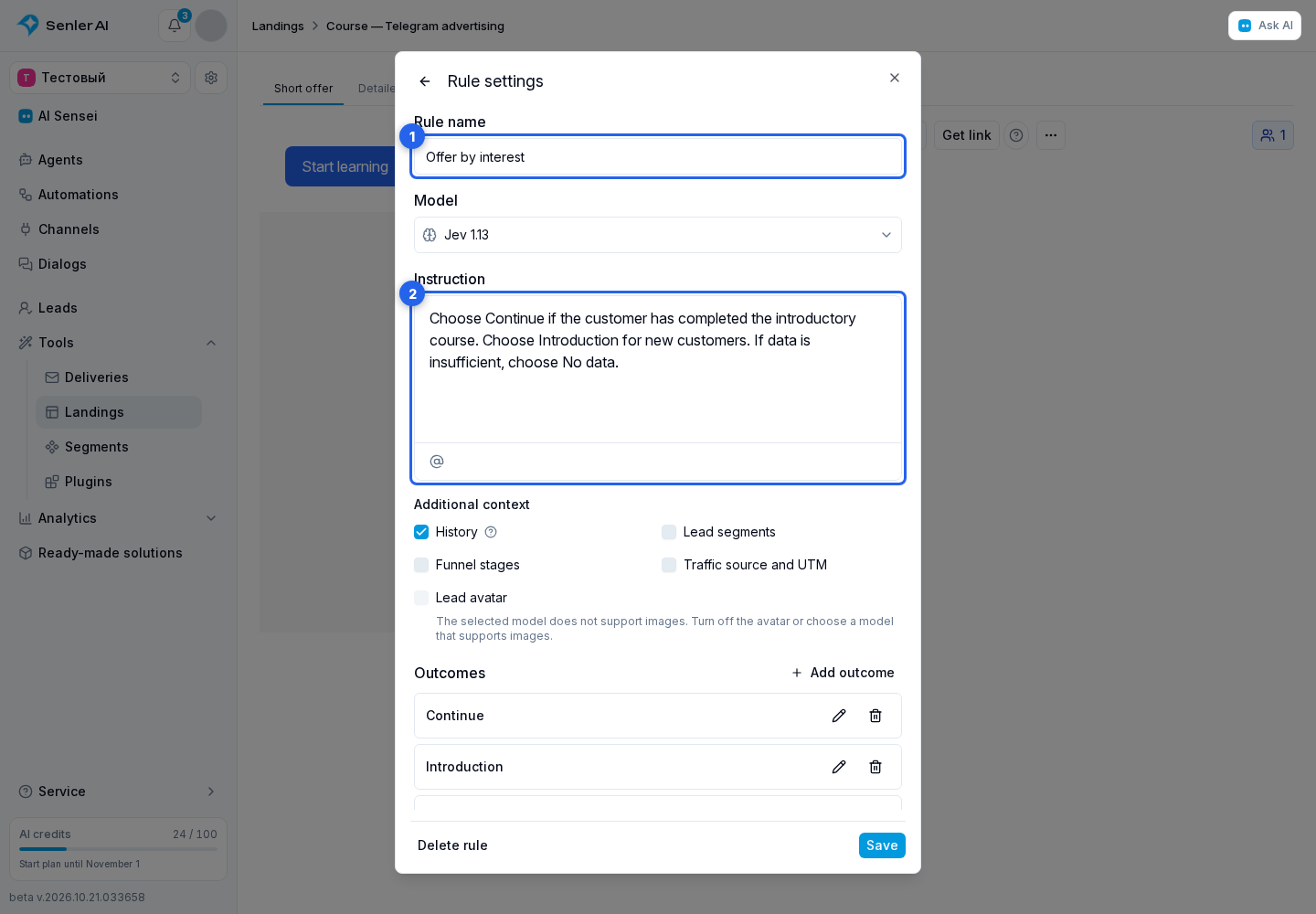1316x914 pixels.
Task: Delete the Introduction outcome
Action: coord(876,767)
